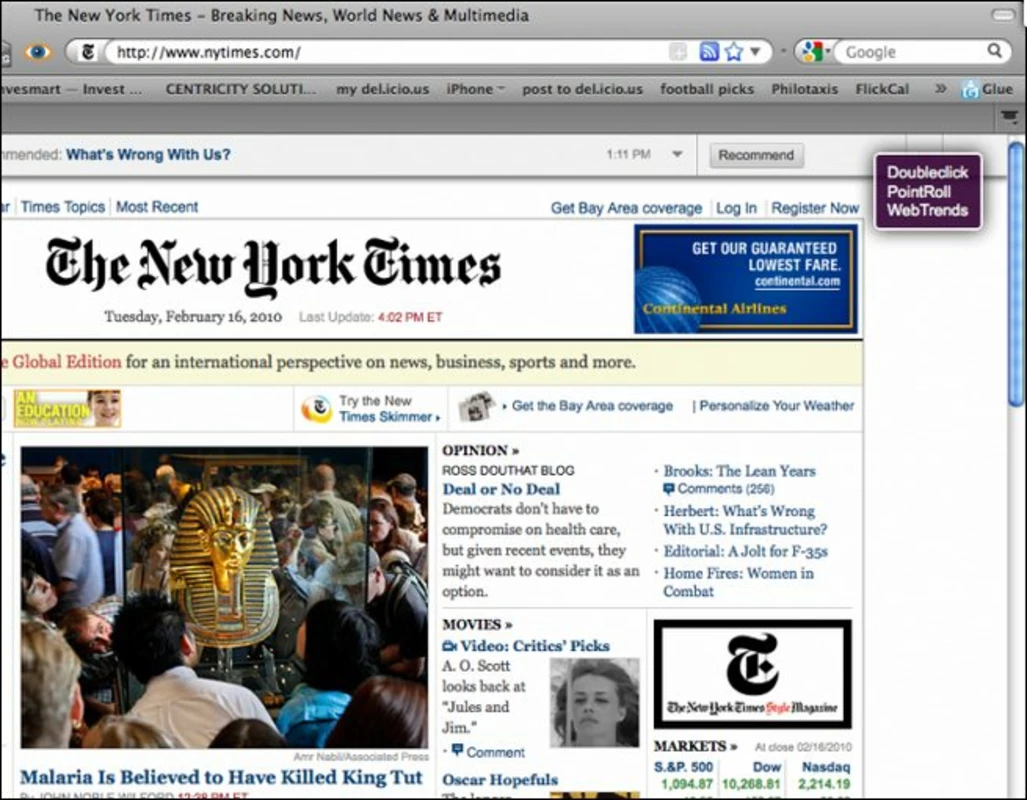Viewport: 1027px width, 800px height.
Task: Click Times Skimmer round logo icon
Action: pyautogui.click(x=316, y=409)
